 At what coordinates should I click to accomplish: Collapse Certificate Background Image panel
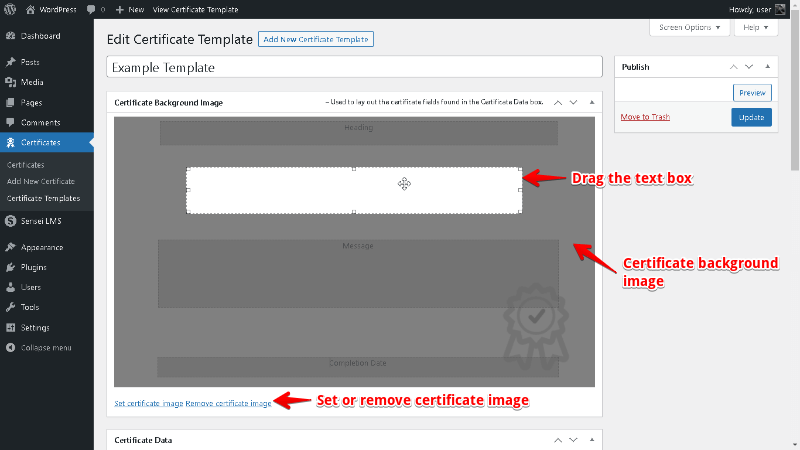click(x=592, y=103)
